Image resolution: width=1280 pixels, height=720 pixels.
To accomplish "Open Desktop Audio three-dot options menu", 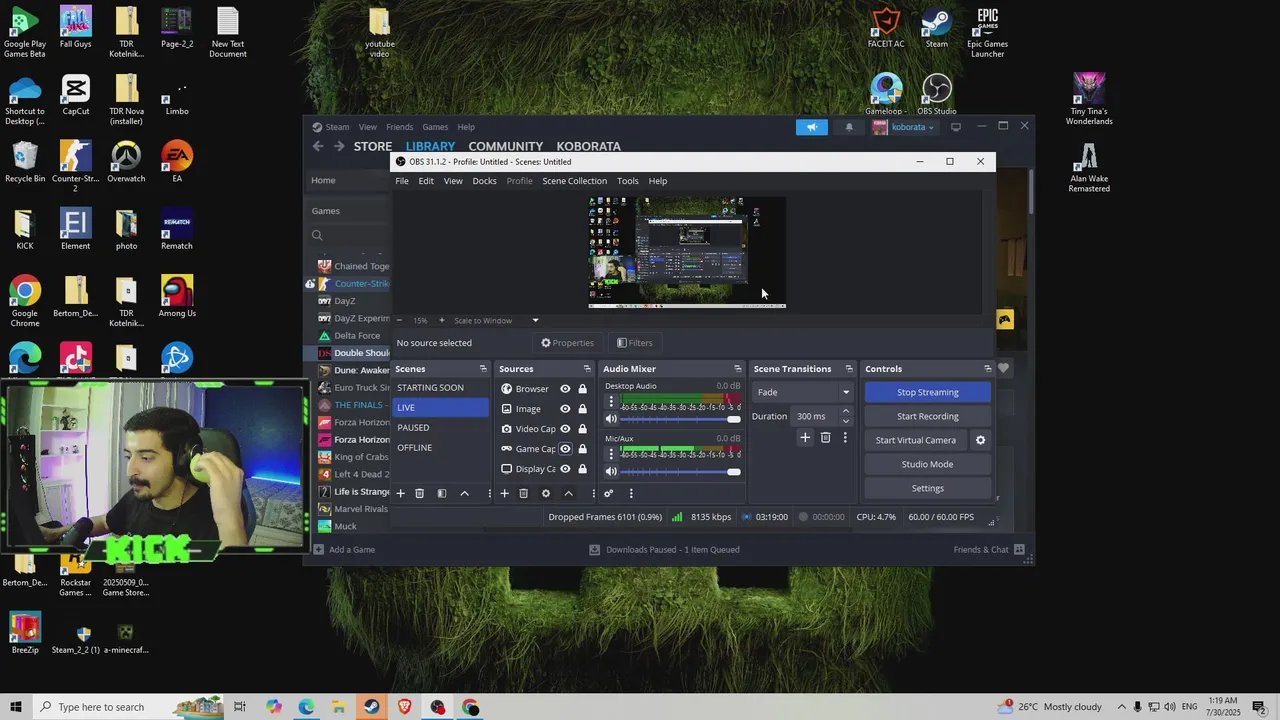I will [611, 401].
